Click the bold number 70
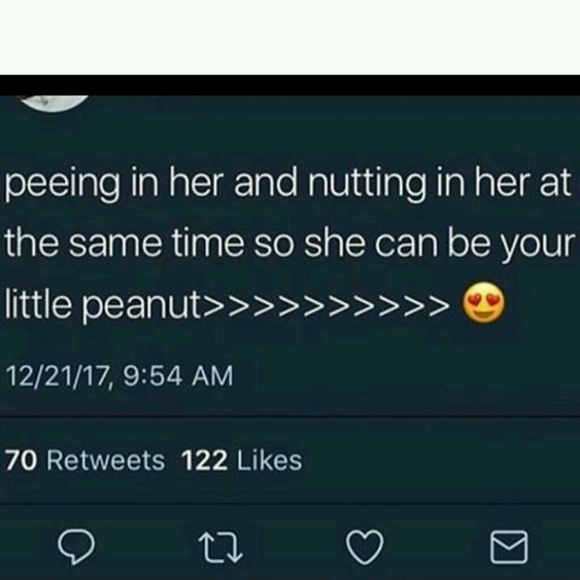580x580 pixels. 21,461
